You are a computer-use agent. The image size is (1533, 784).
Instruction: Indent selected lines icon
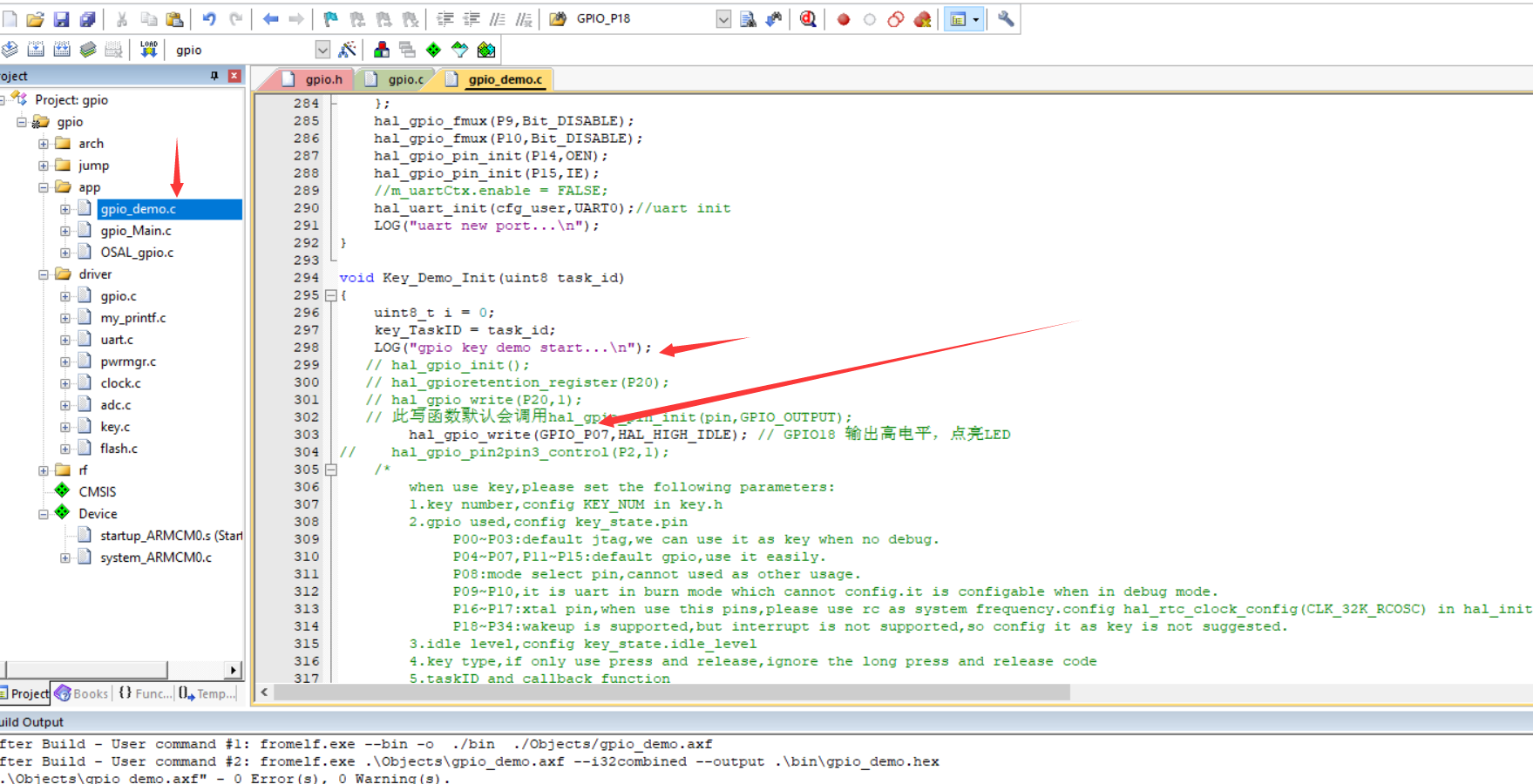tap(445, 19)
